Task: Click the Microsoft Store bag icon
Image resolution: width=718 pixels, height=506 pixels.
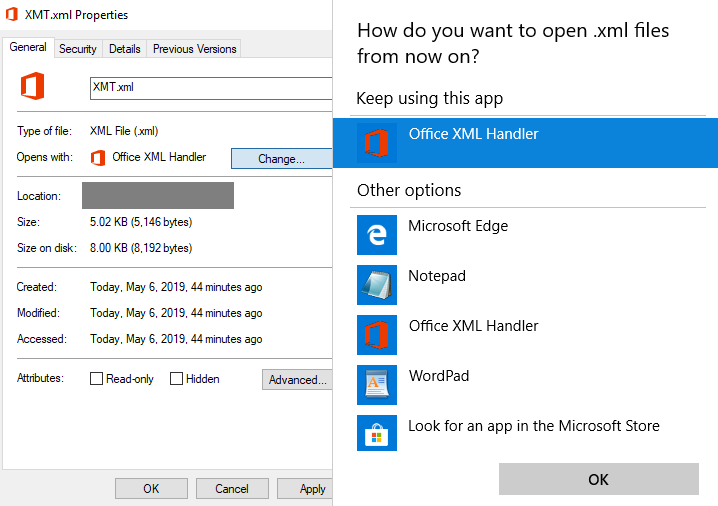Action: pos(377,433)
